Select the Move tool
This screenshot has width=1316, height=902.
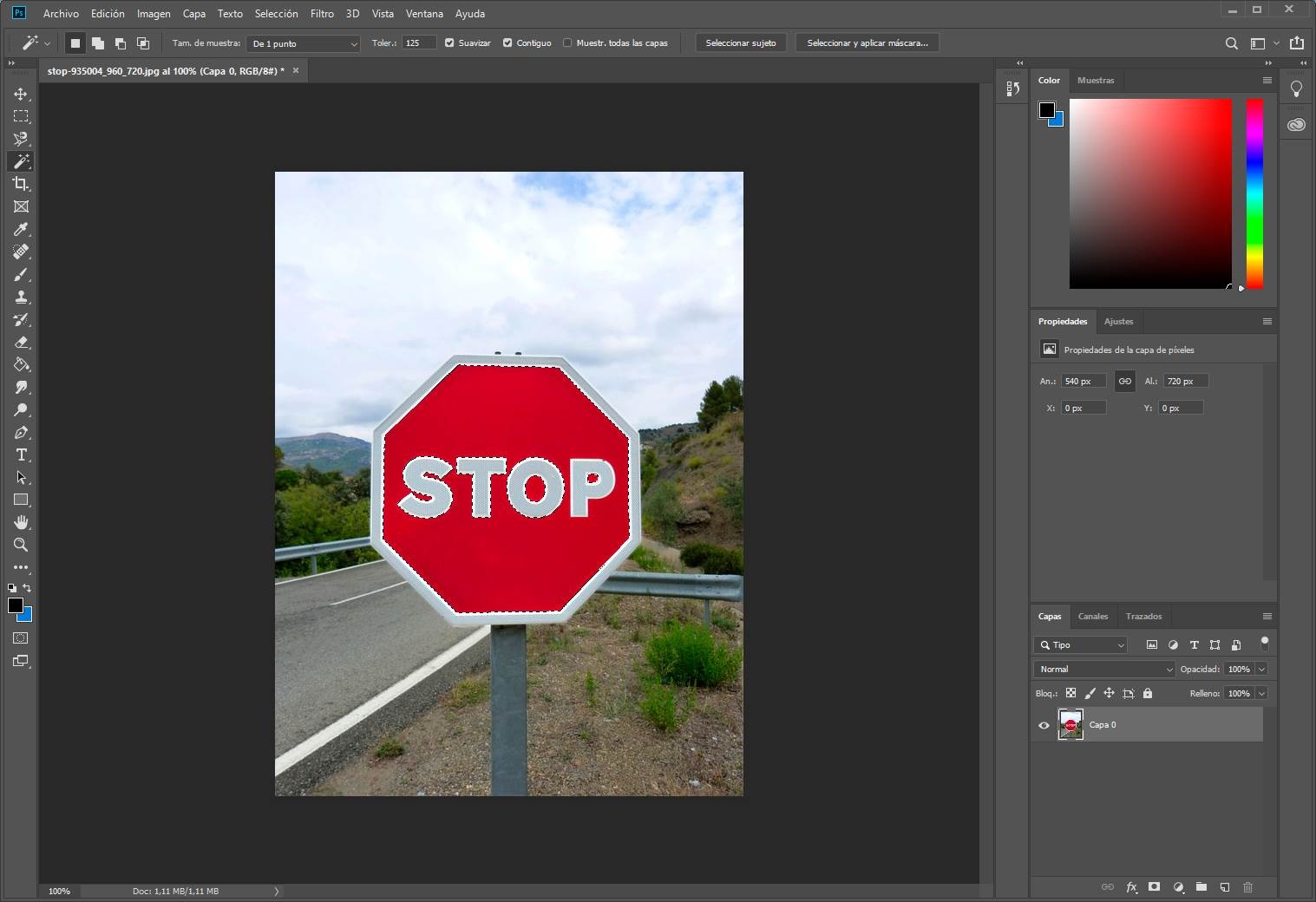coord(21,94)
